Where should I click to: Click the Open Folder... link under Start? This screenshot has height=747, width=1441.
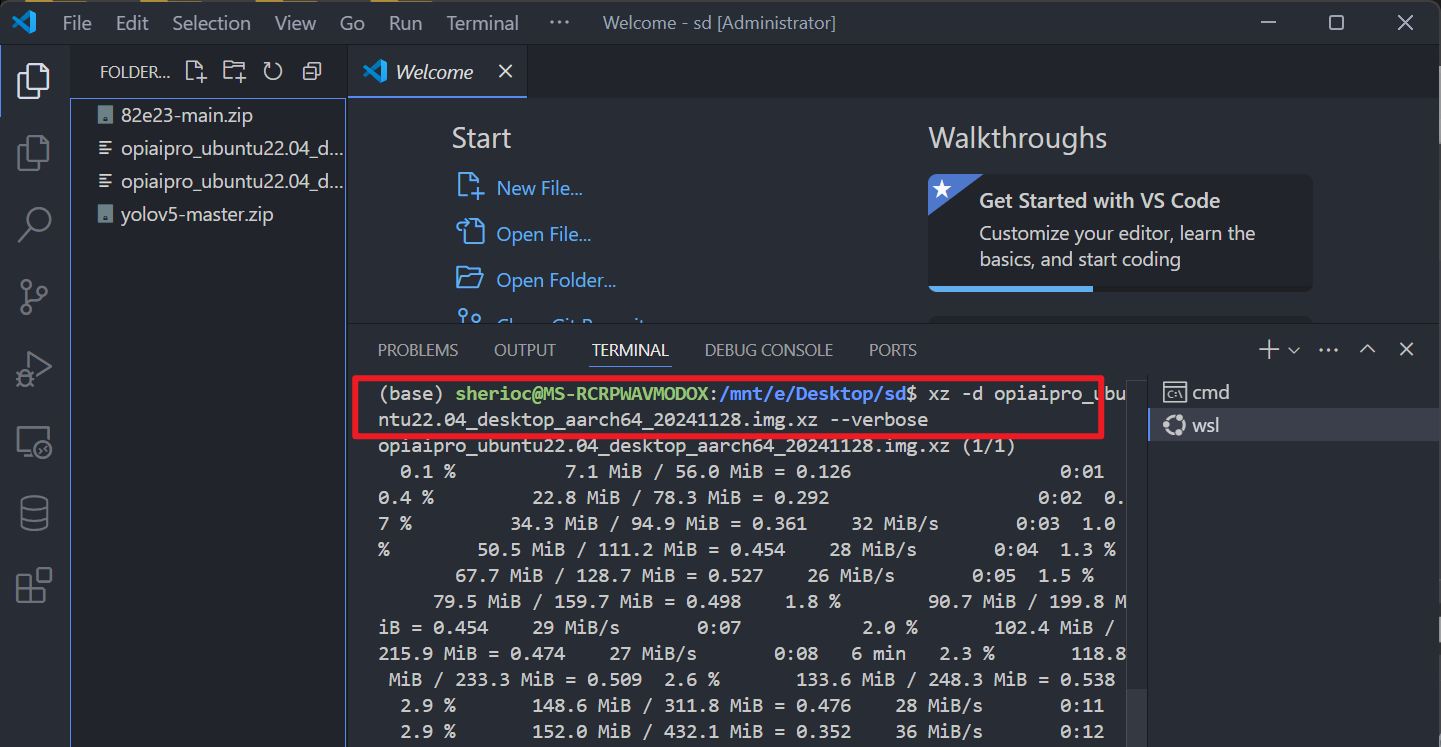coord(535,280)
